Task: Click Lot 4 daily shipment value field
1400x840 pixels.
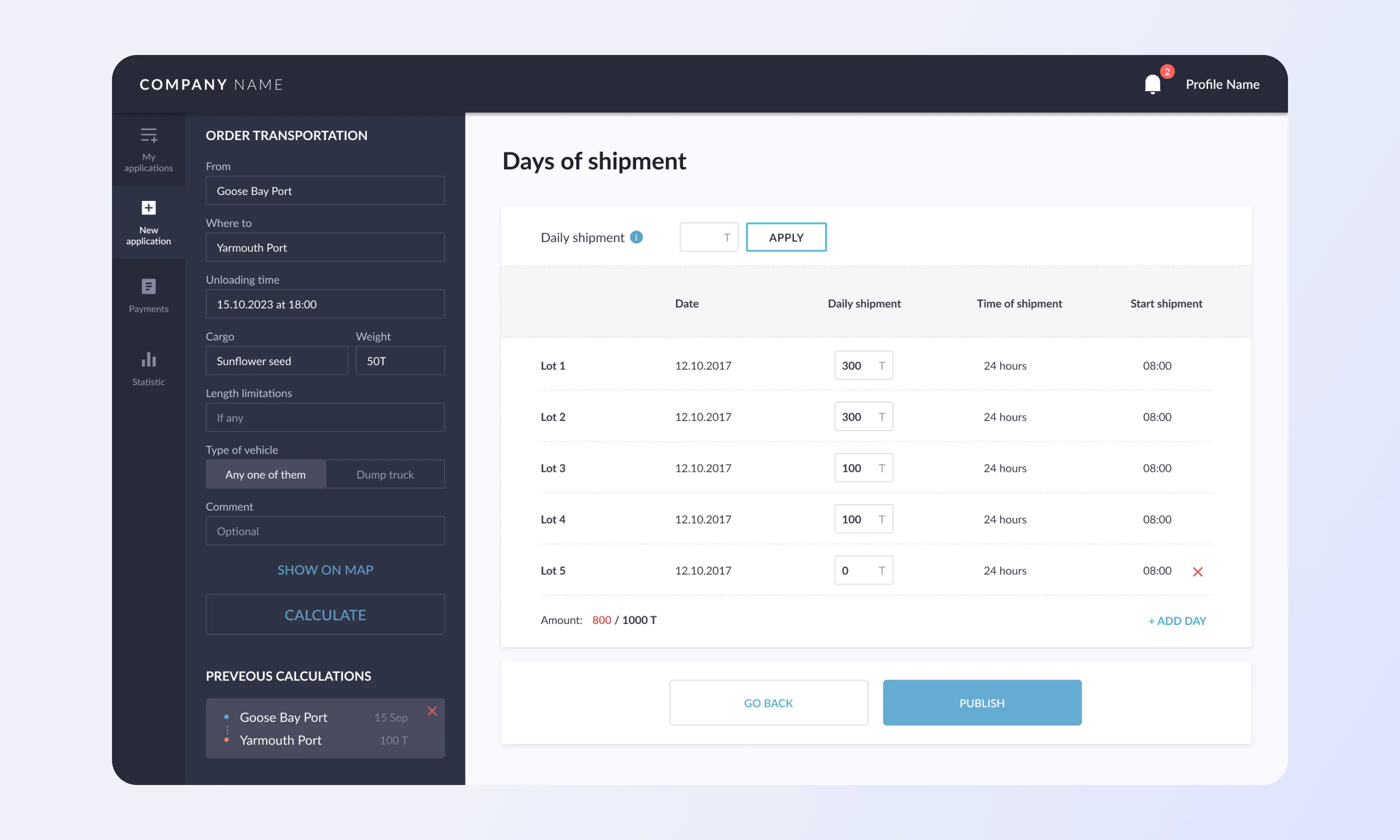Action: 864,519
